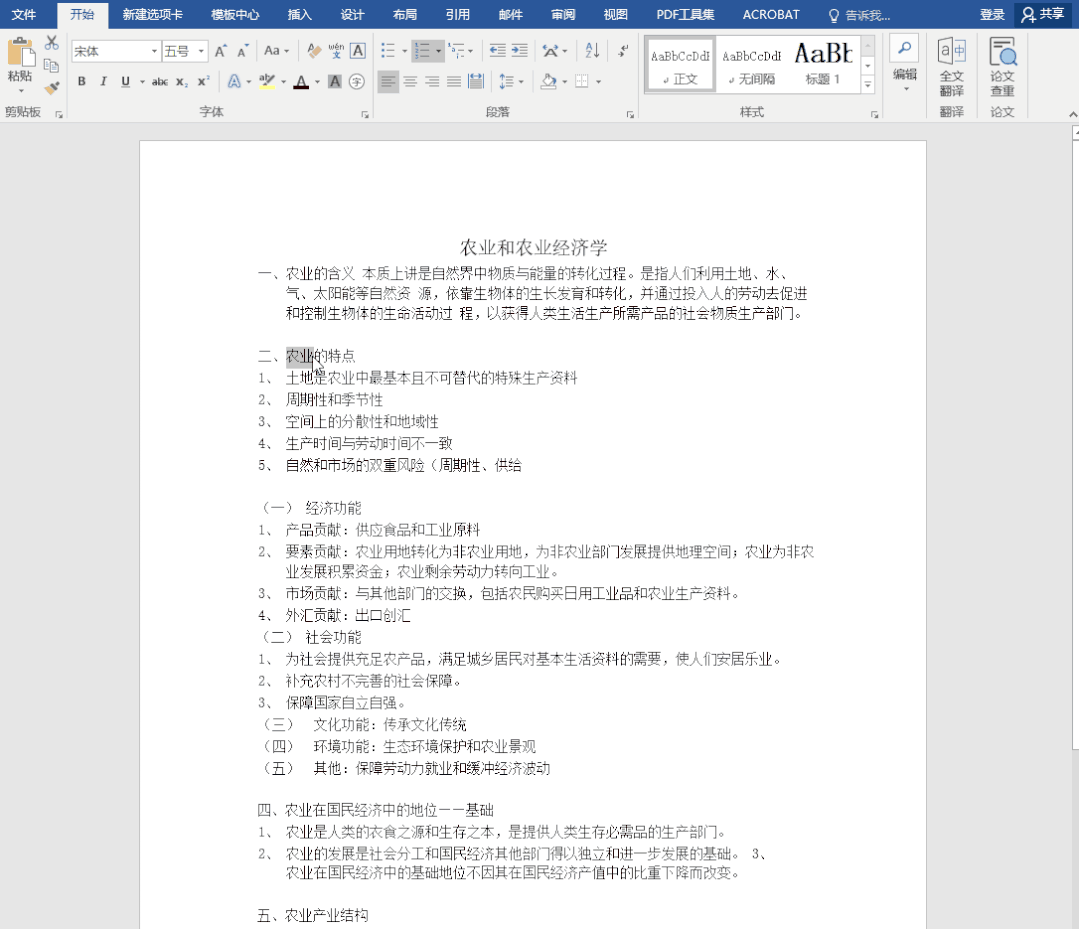Open the Font dialog launcher

click(365, 114)
